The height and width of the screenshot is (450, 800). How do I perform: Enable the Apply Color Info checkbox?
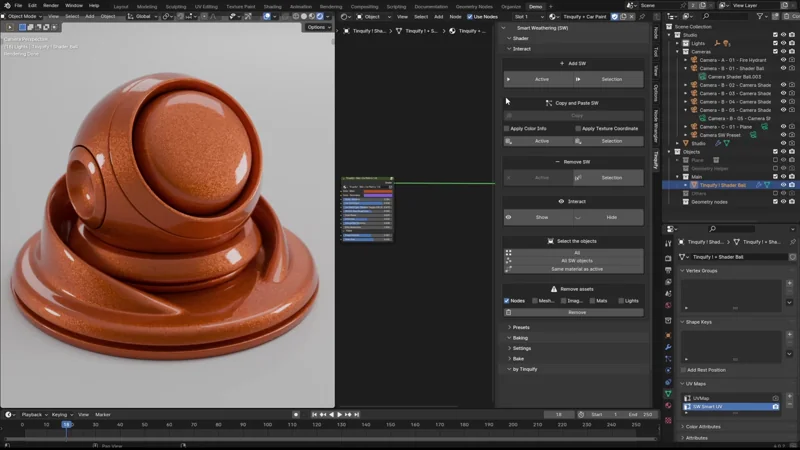click(507, 128)
